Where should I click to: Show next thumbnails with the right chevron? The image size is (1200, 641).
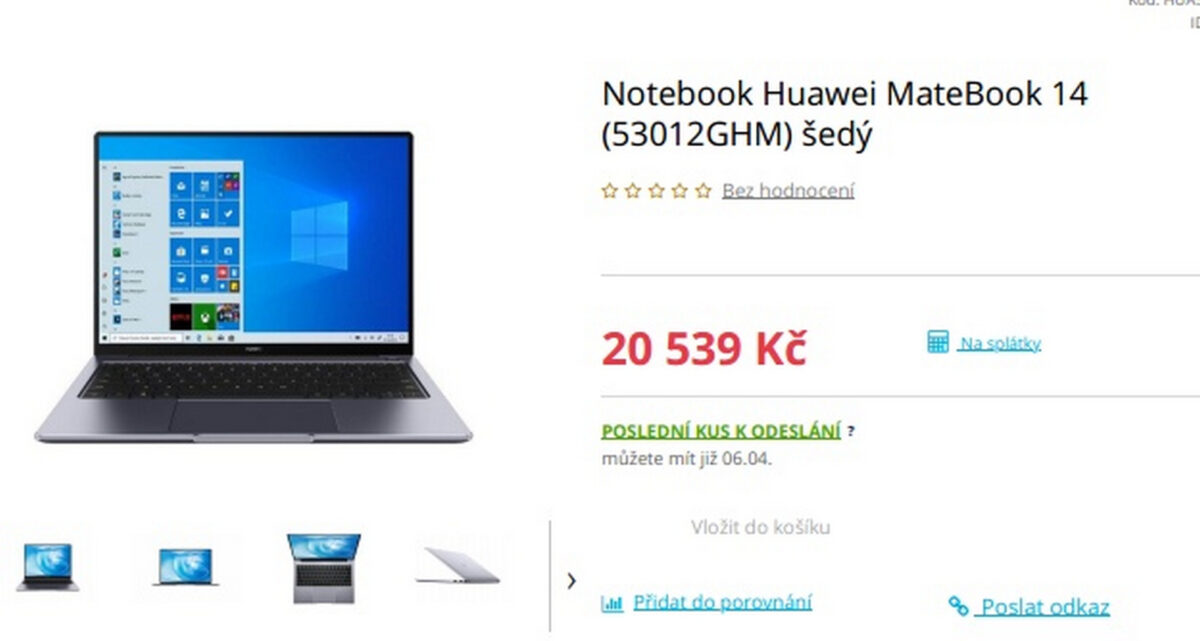tap(571, 580)
